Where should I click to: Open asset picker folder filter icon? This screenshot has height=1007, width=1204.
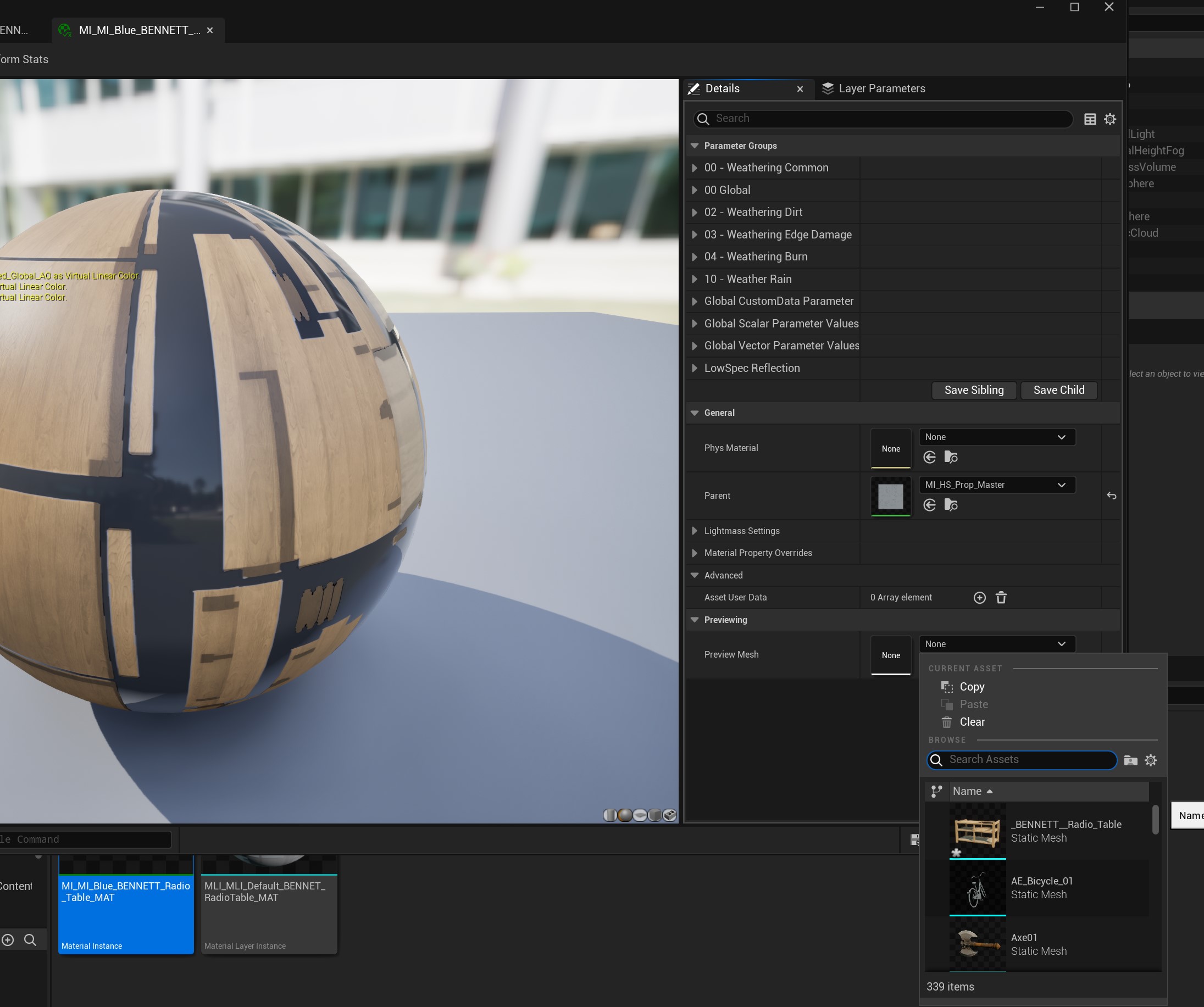1130,760
